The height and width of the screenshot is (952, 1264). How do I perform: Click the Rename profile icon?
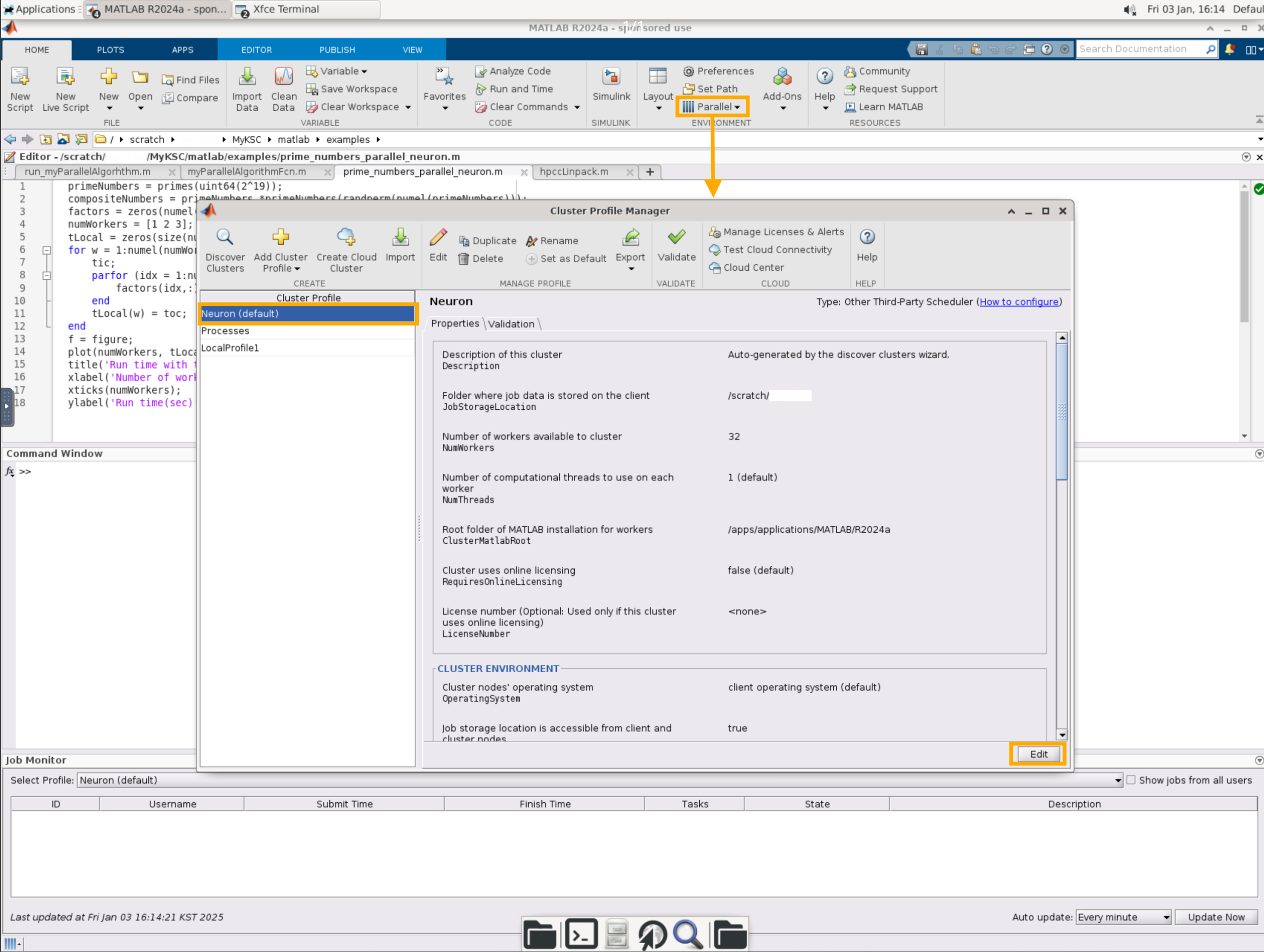[x=532, y=241]
